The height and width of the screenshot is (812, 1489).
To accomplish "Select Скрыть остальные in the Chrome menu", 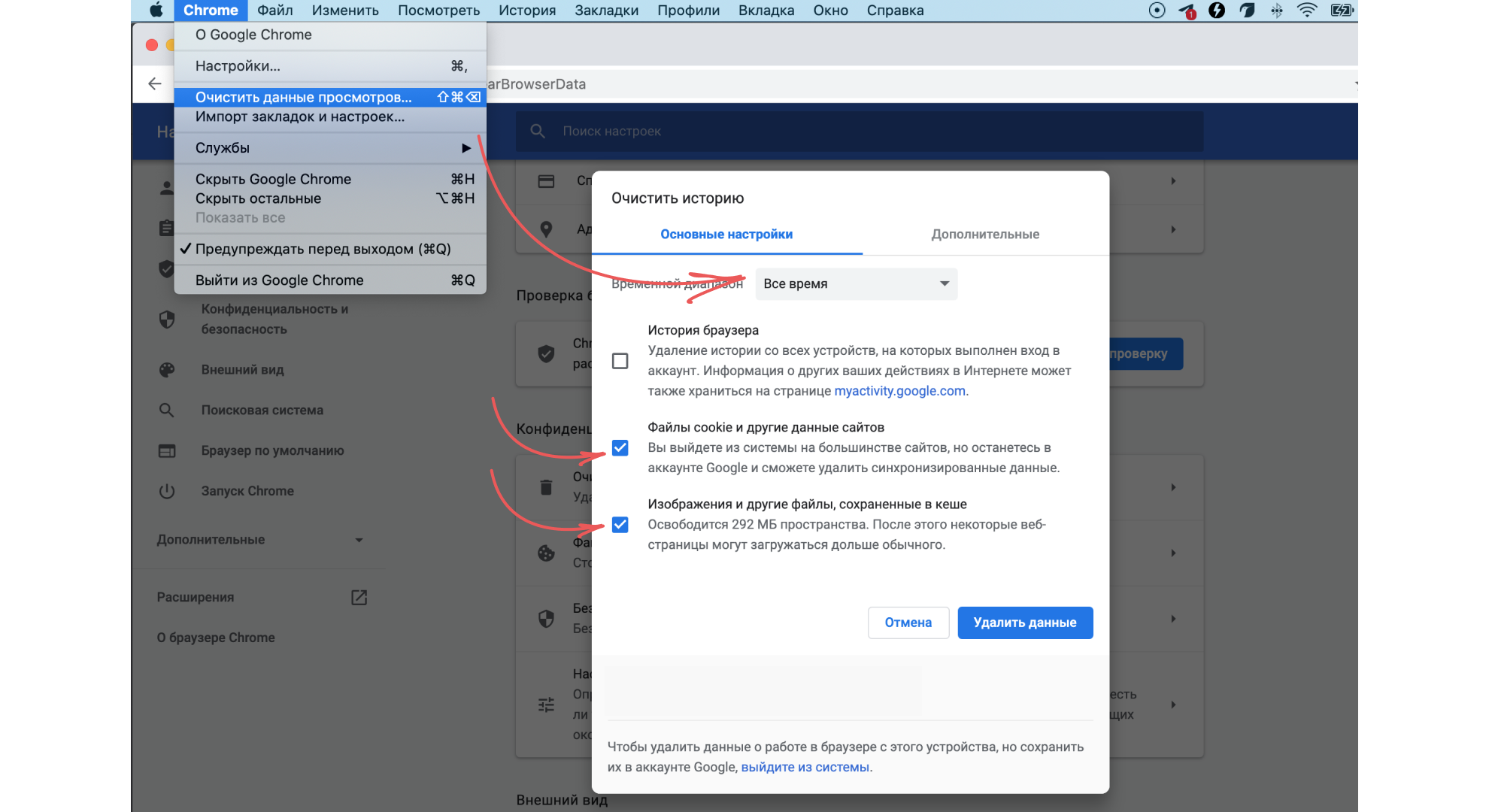I will 330,198.
